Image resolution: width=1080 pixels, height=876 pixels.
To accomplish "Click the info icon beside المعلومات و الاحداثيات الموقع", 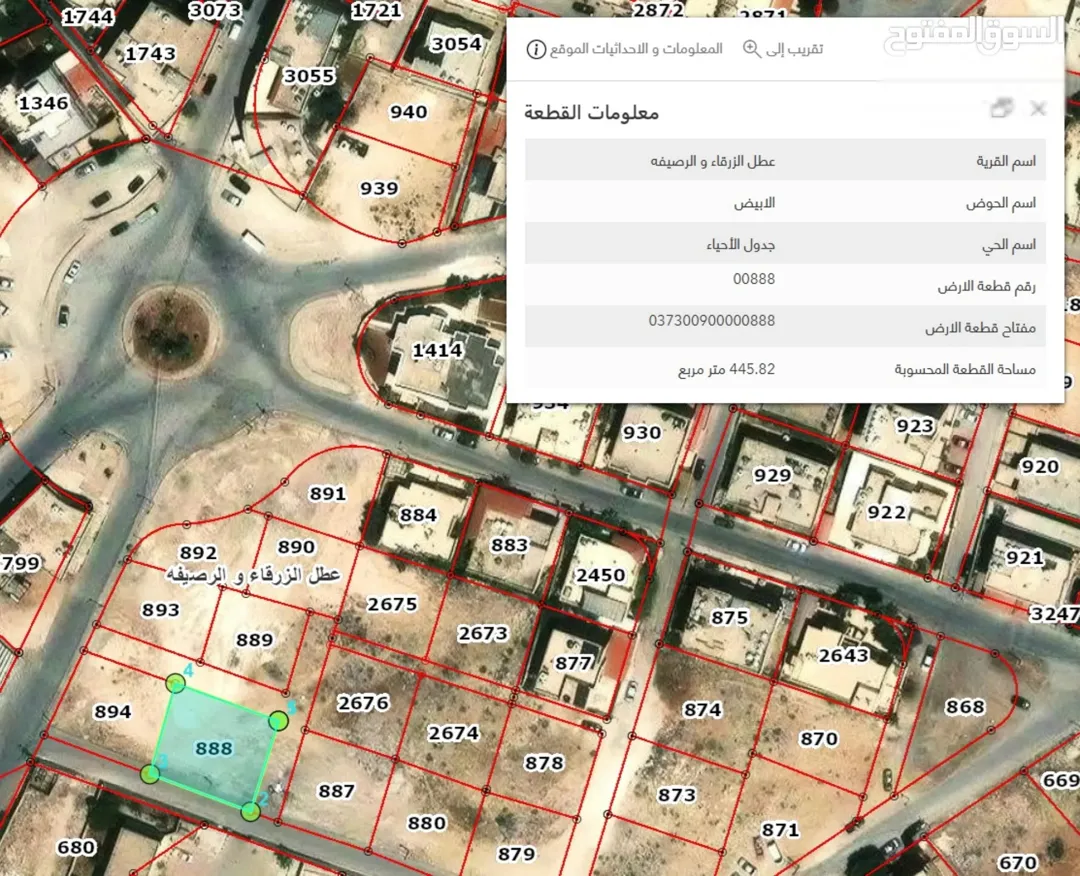I will pos(536,49).
